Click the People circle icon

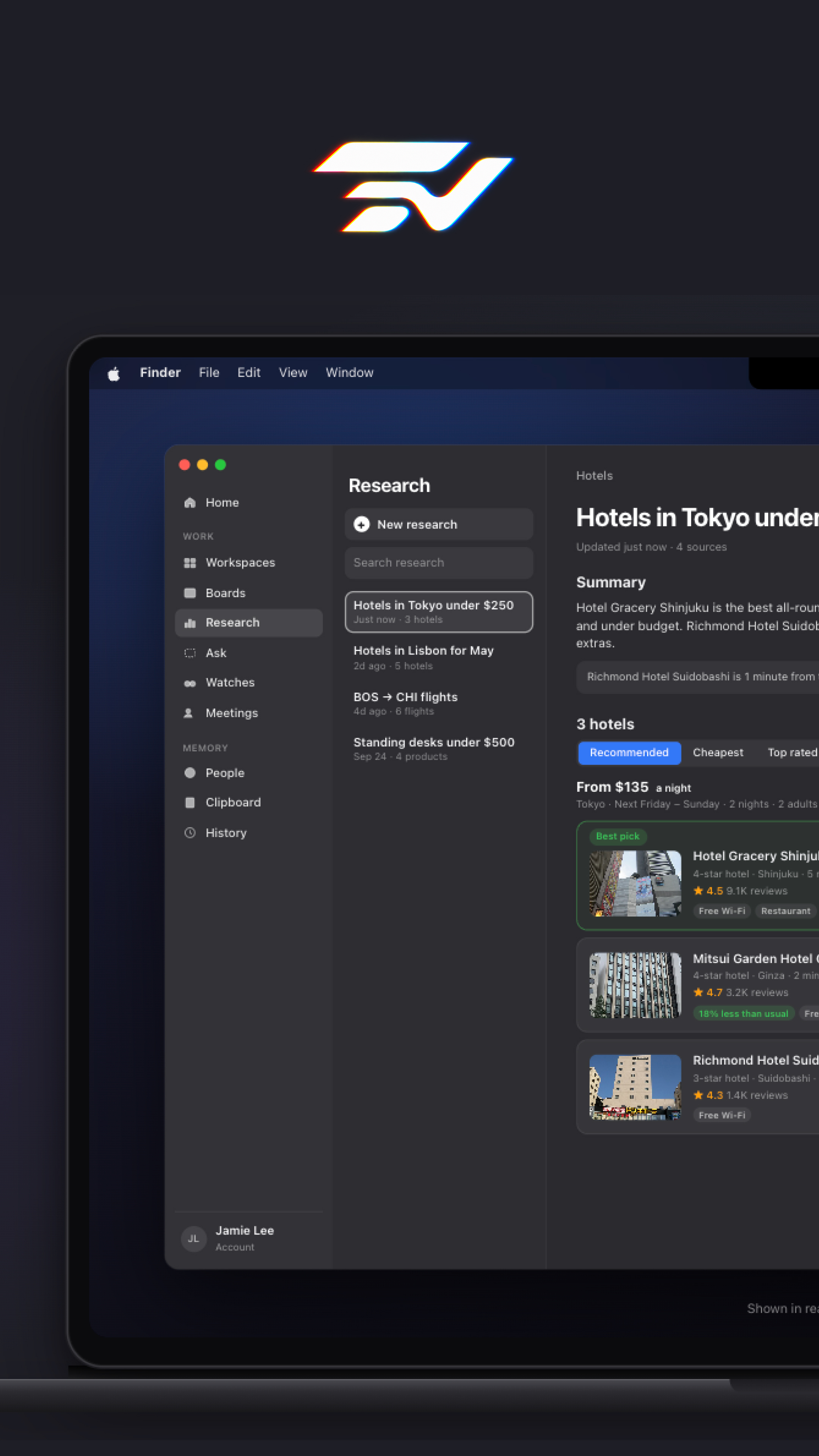click(x=190, y=773)
